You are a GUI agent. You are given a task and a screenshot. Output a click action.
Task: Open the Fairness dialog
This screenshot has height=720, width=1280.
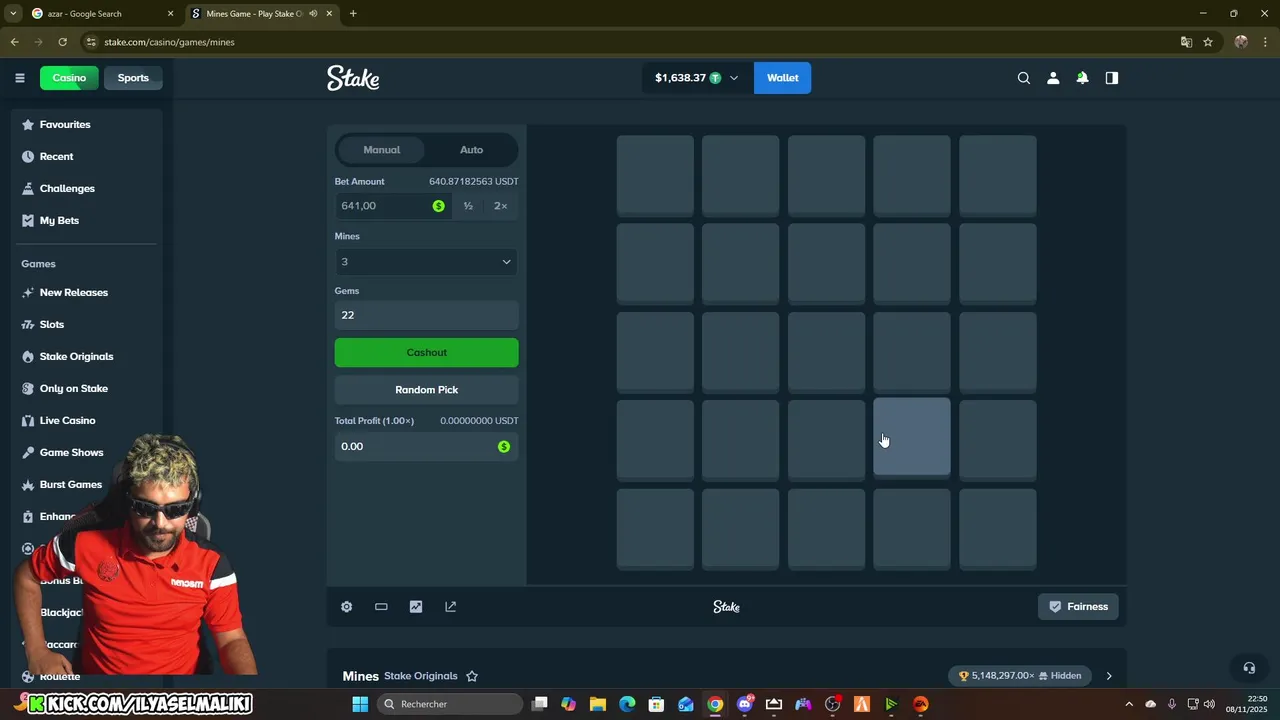coord(1078,607)
